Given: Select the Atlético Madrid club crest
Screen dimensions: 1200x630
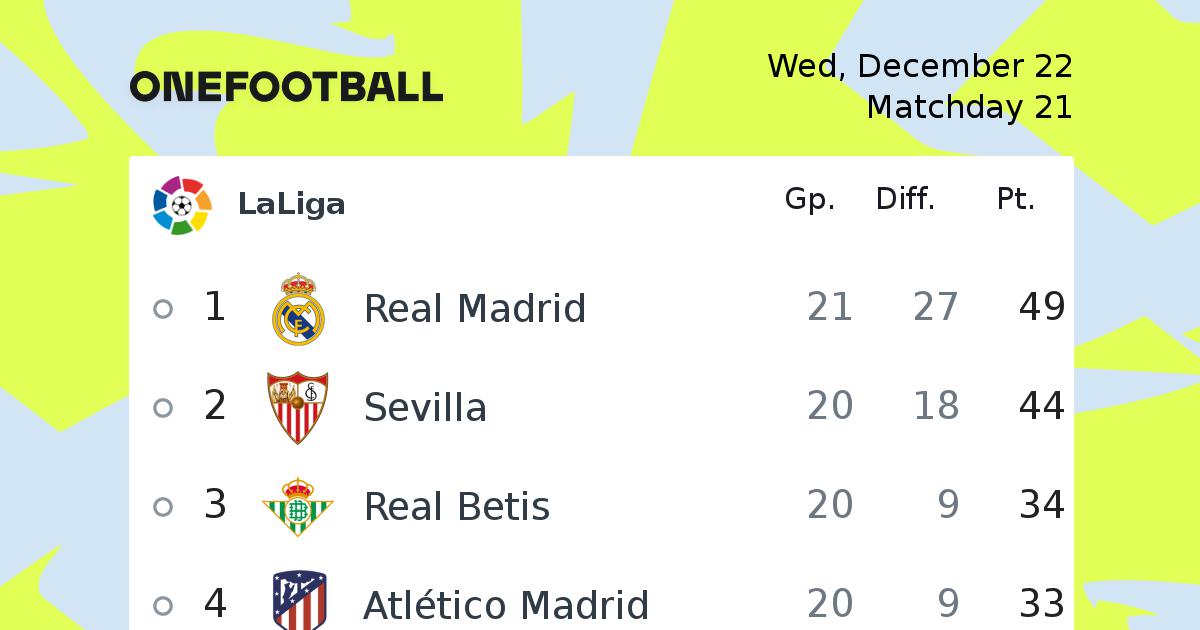Looking at the screenshot, I should (299, 601).
